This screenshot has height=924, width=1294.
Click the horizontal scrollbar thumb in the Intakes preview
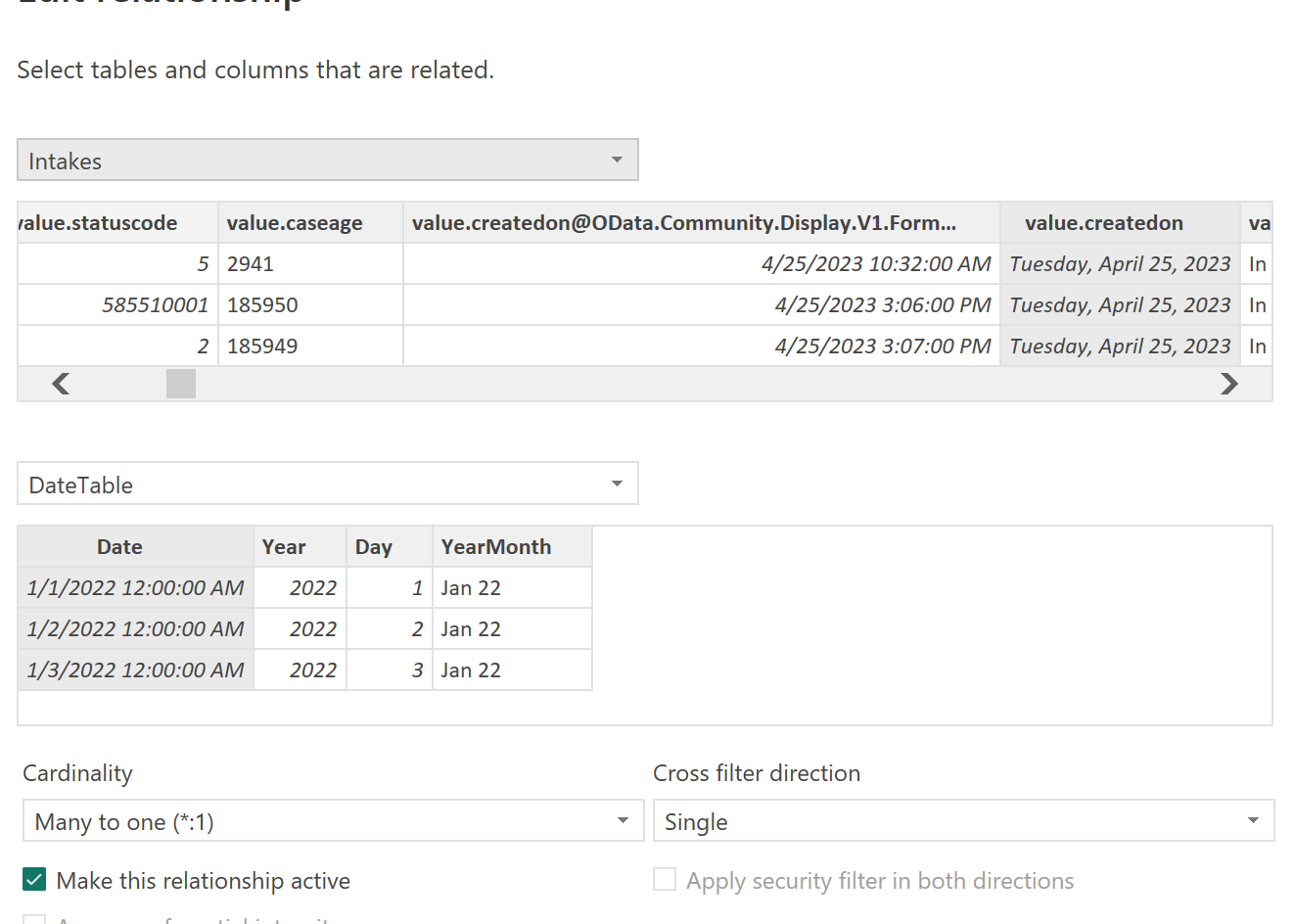tap(181, 384)
